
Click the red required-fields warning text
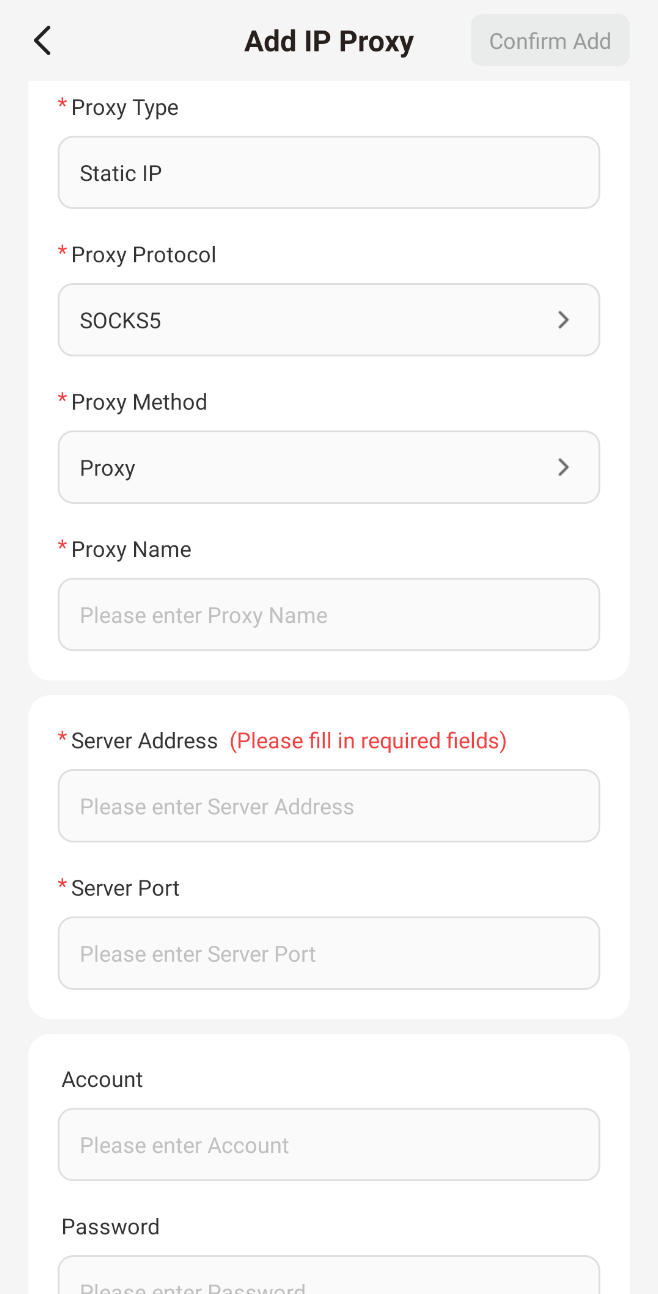click(368, 741)
